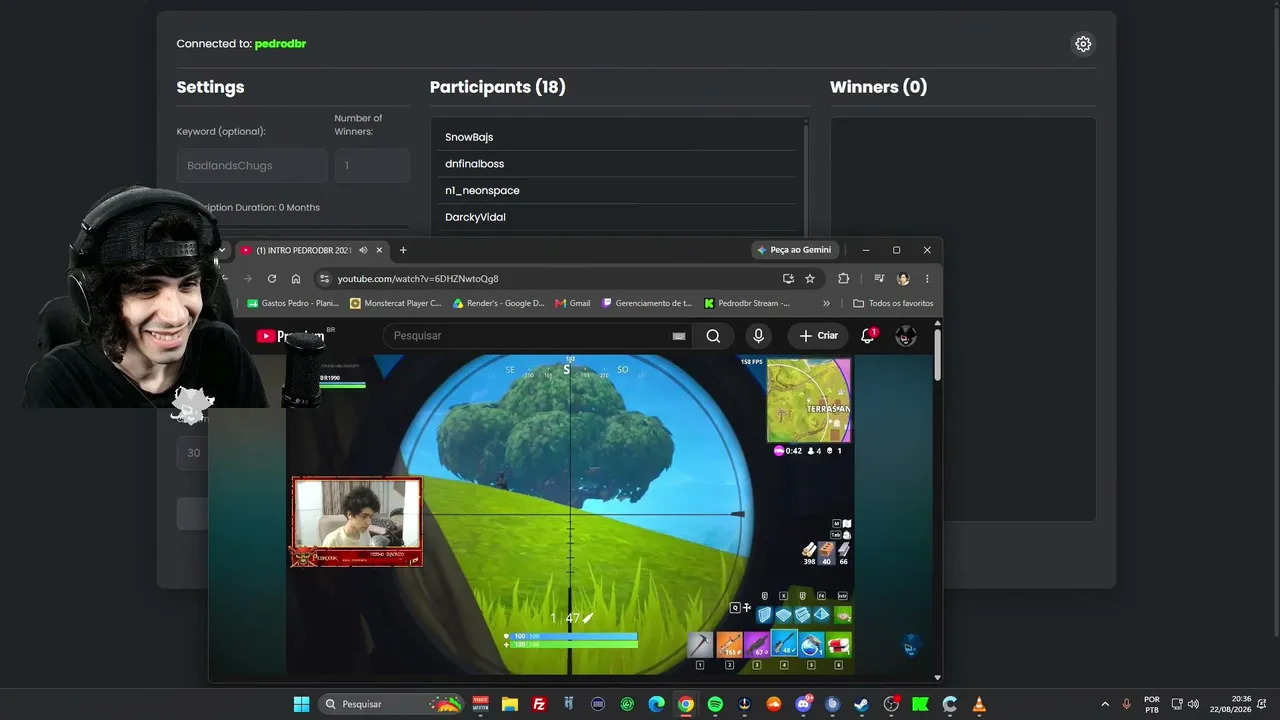Click the microphone indicator in system tray
The image size is (1280, 720).
[x=1127, y=704]
